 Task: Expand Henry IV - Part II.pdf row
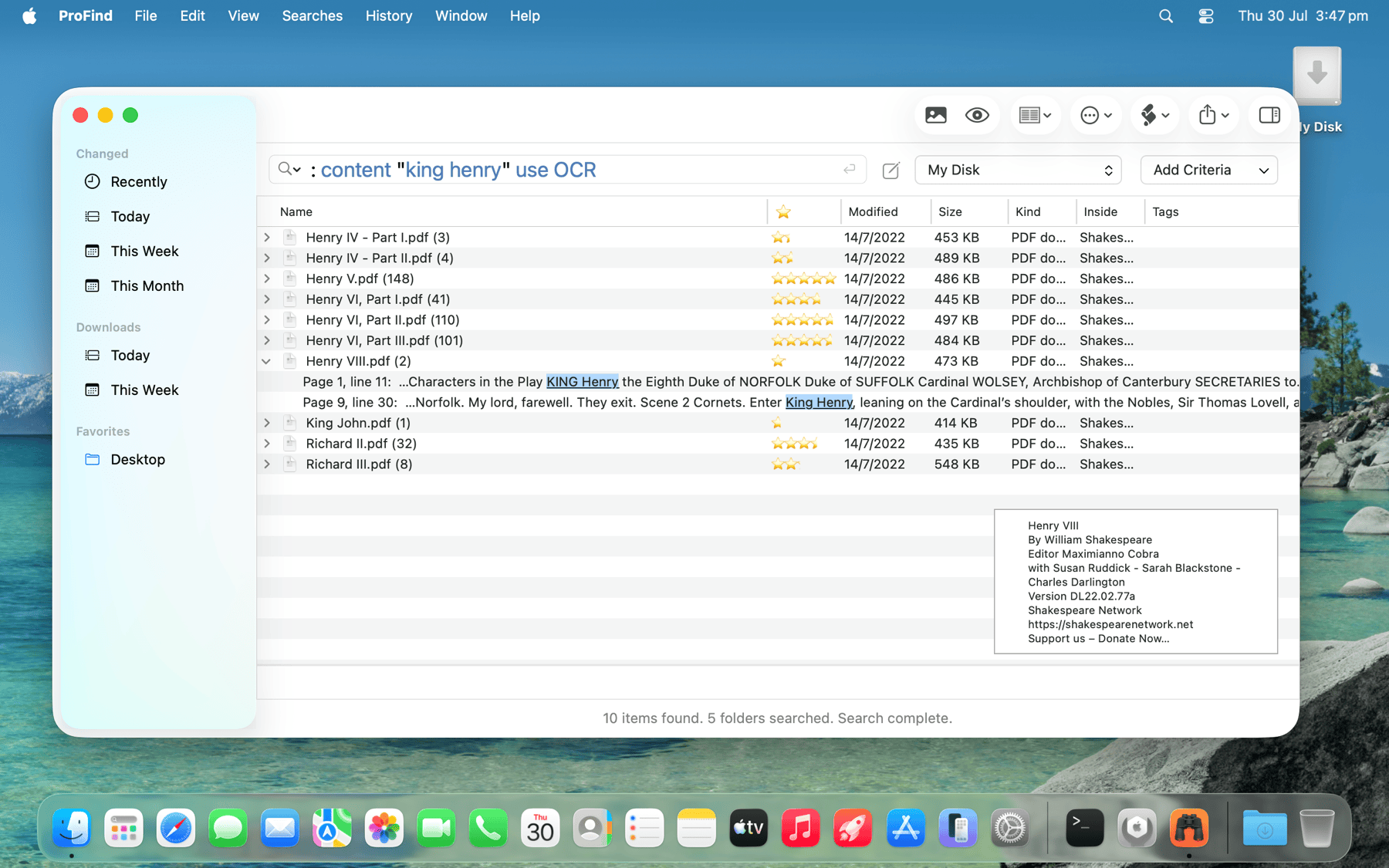pos(266,258)
